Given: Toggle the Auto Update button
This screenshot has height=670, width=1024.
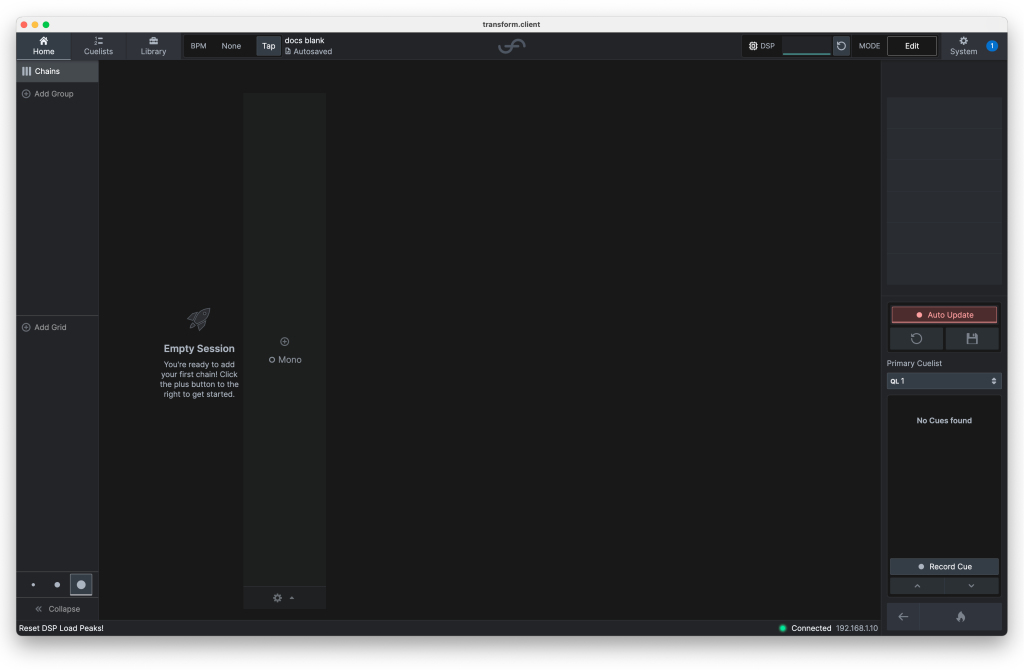Looking at the screenshot, I should click(x=944, y=315).
